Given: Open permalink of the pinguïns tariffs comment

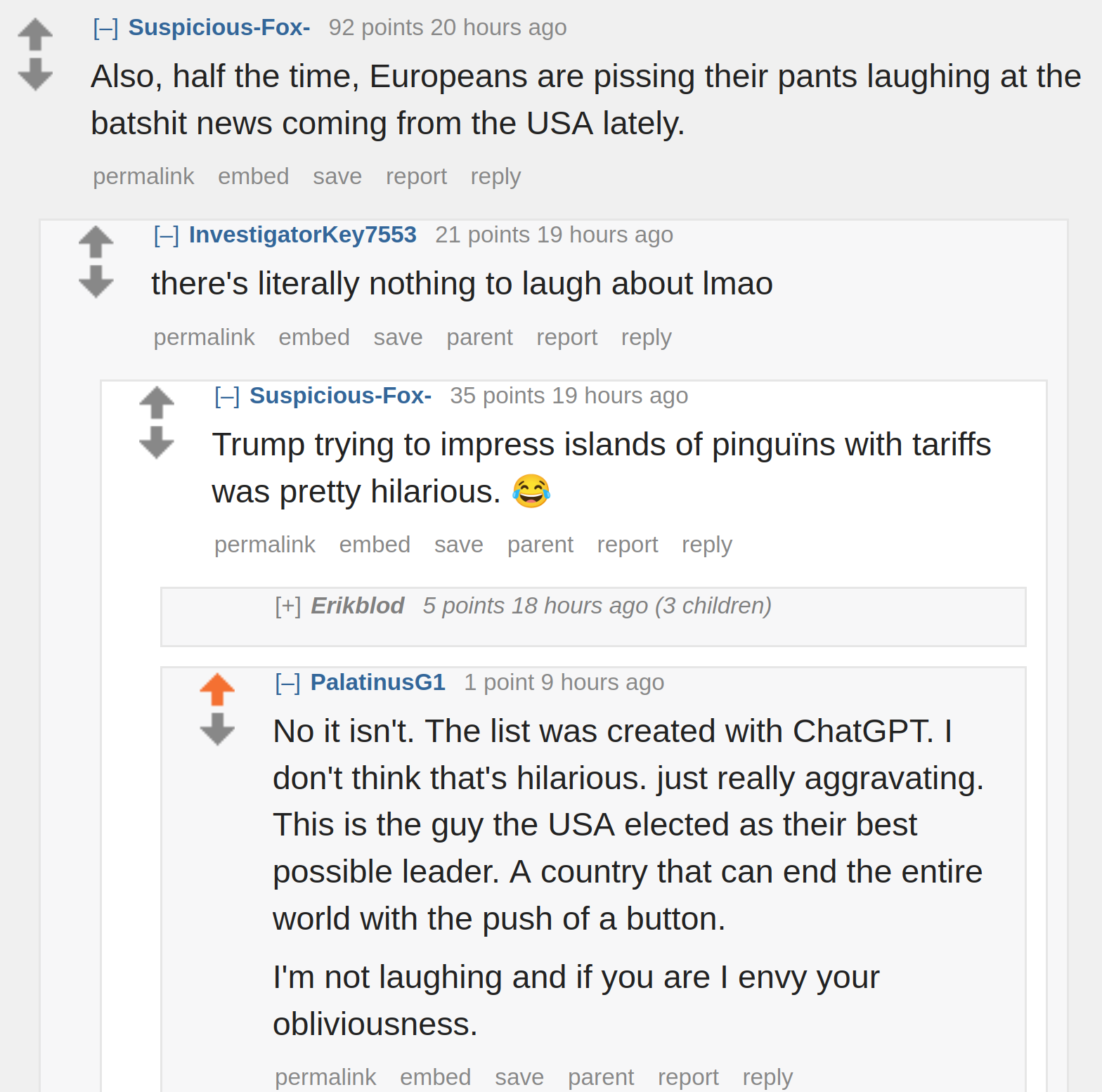Looking at the screenshot, I should click(265, 545).
